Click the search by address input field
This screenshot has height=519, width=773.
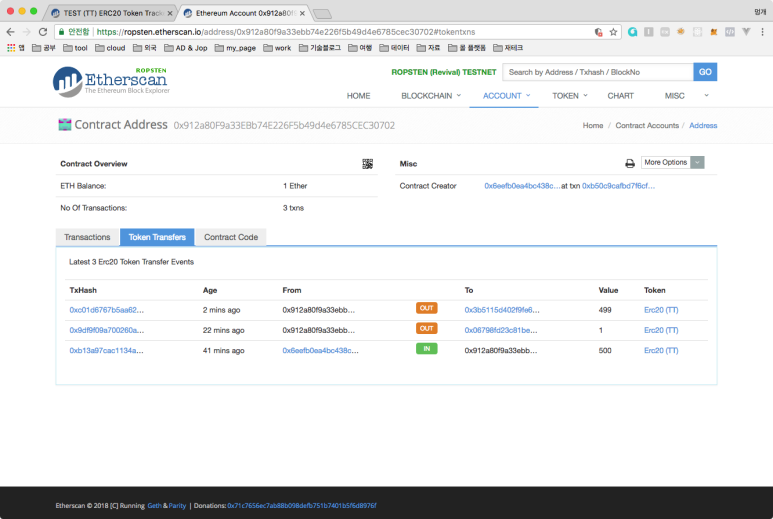pyautogui.click(x=597, y=72)
